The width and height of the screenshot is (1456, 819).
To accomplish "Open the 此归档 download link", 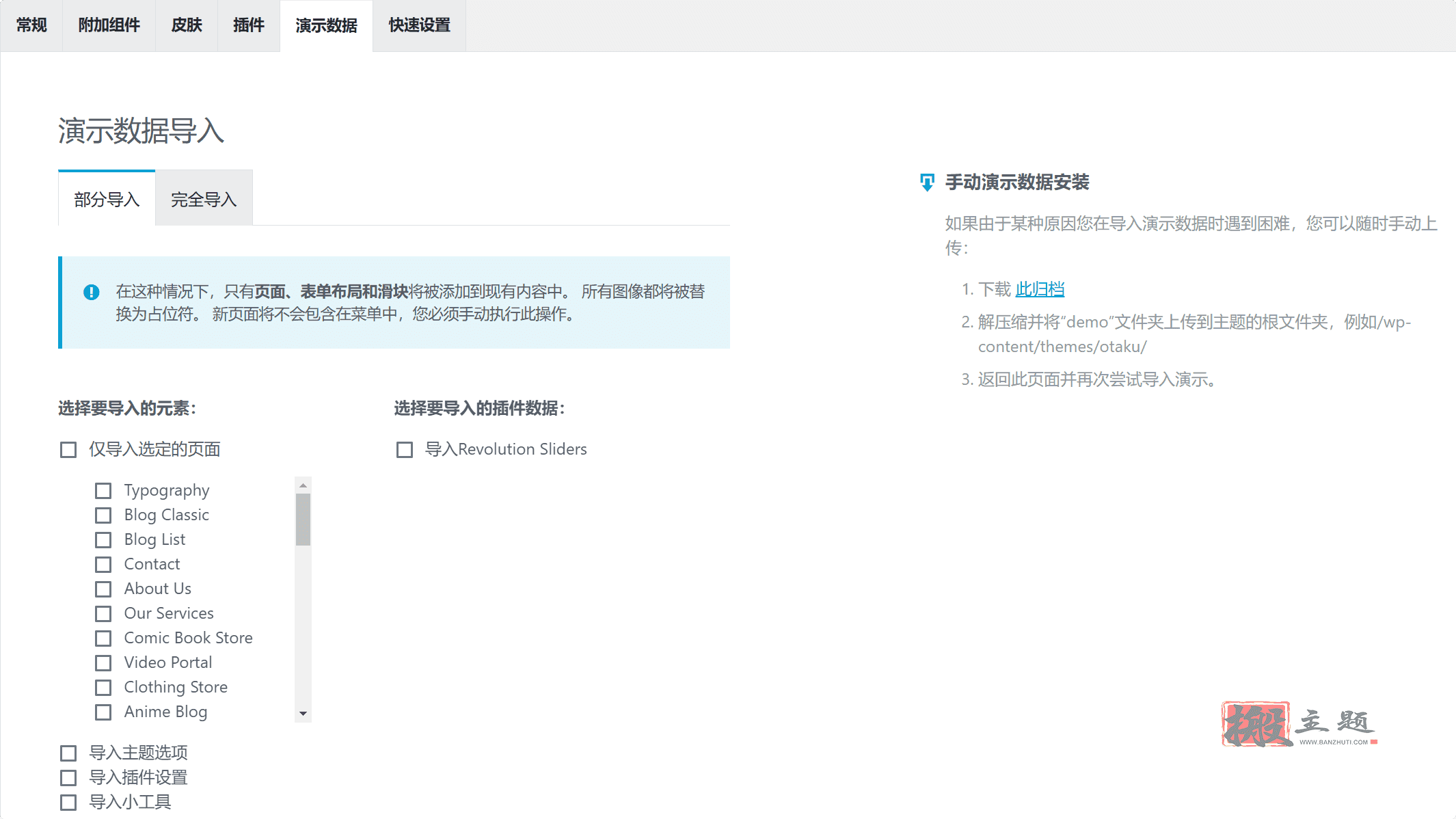I will click(x=1040, y=289).
